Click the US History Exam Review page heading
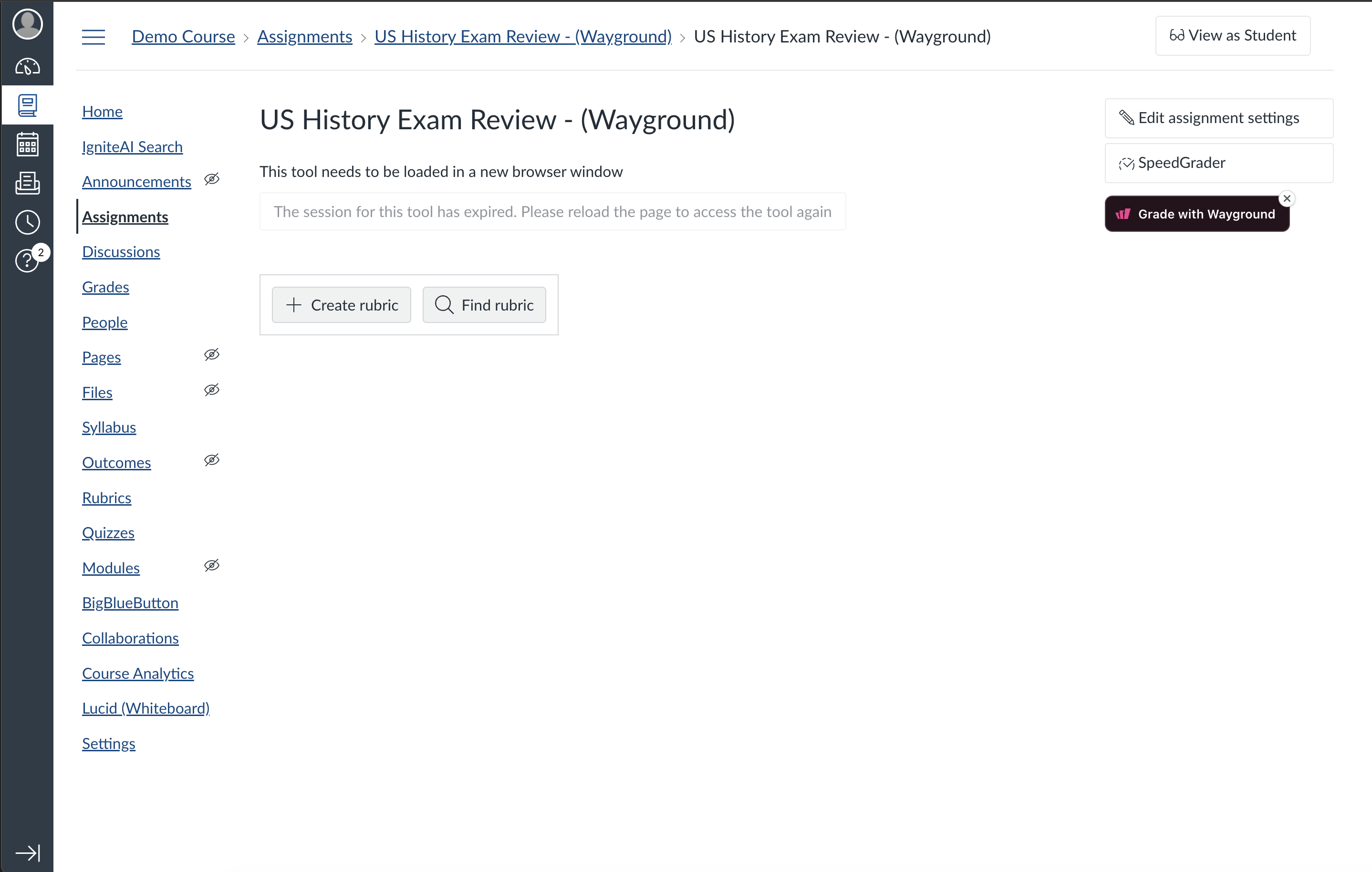 click(x=498, y=120)
